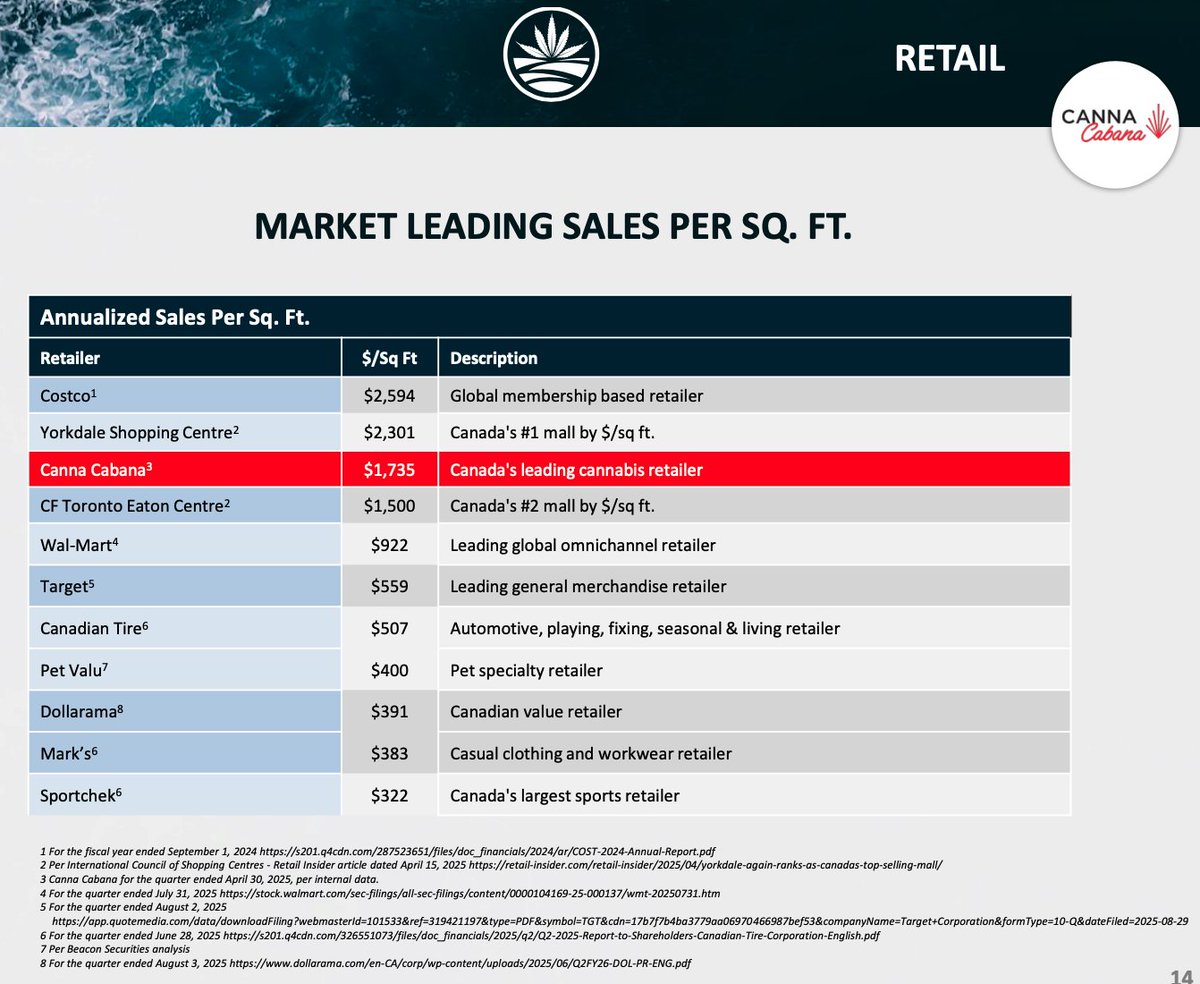
Task: Click 'Global membership based retailer' description
Action: tap(577, 396)
